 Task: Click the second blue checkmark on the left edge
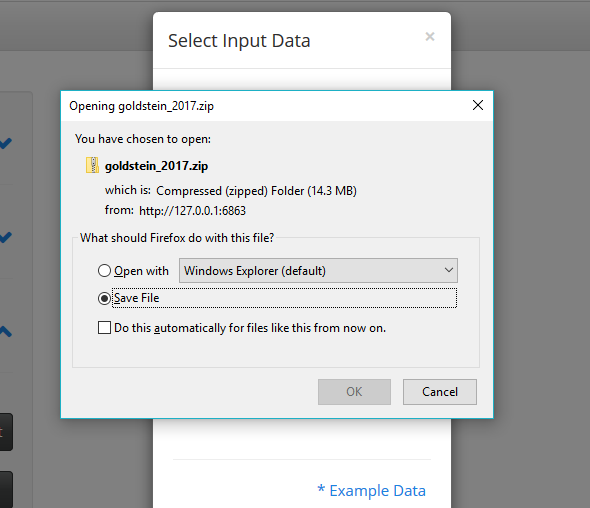coord(6,237)
